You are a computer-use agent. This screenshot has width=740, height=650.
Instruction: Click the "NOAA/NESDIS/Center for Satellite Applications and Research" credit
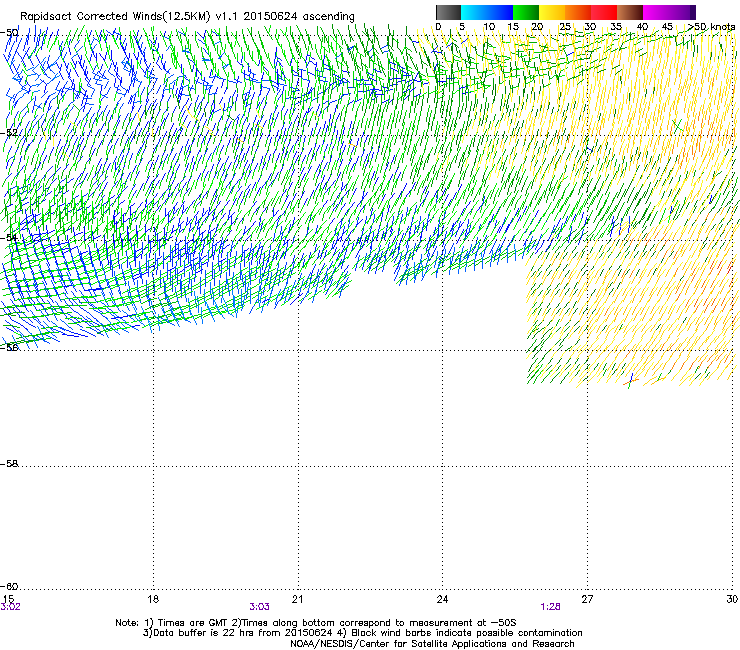432,644
